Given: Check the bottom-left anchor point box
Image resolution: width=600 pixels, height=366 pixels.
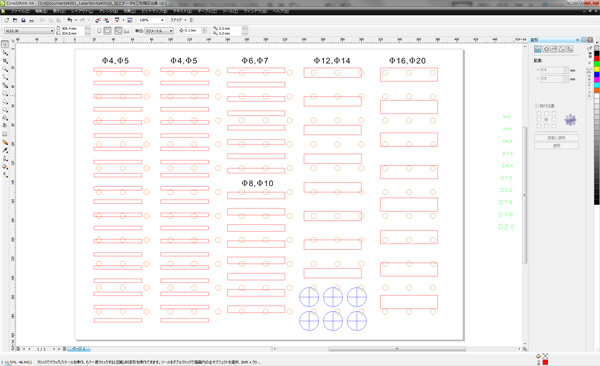Looking at the screenshot, I should tap(539, 126).
